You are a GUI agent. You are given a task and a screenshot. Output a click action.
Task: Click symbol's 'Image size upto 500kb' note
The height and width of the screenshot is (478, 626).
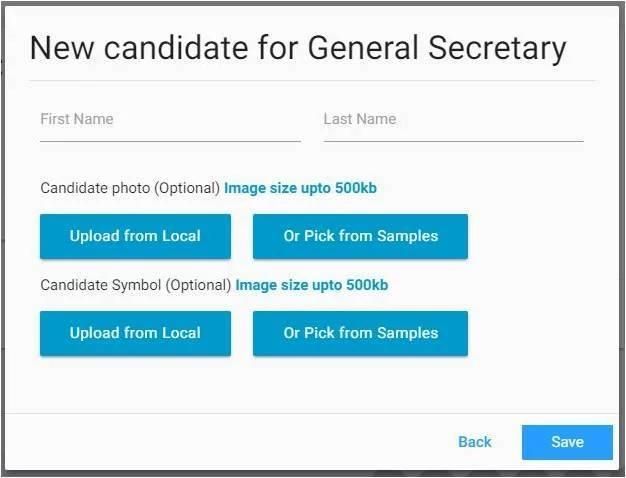(x=312, y=285)
